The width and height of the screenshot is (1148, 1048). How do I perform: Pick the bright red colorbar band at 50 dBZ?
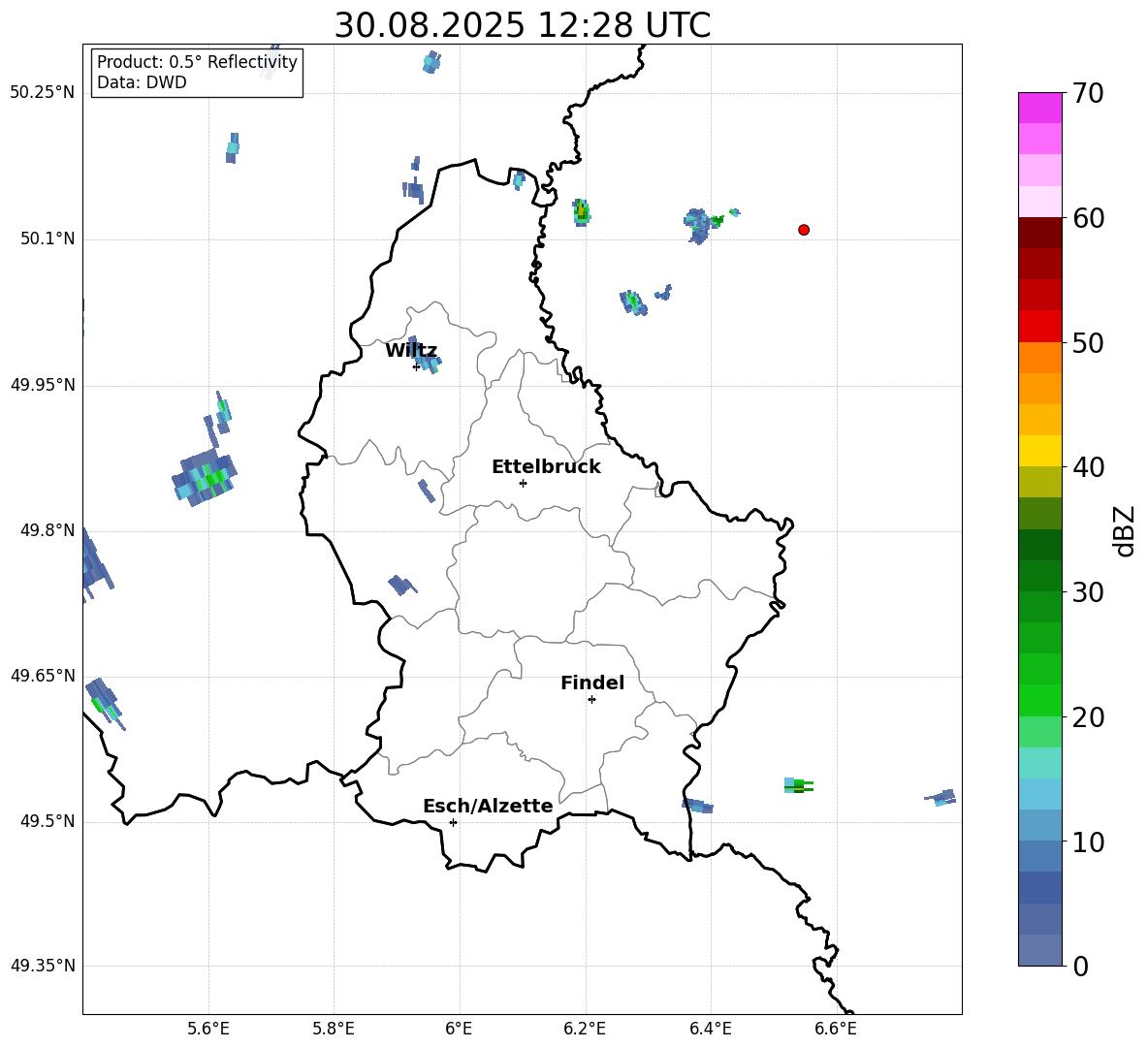tap(1040, 326)
